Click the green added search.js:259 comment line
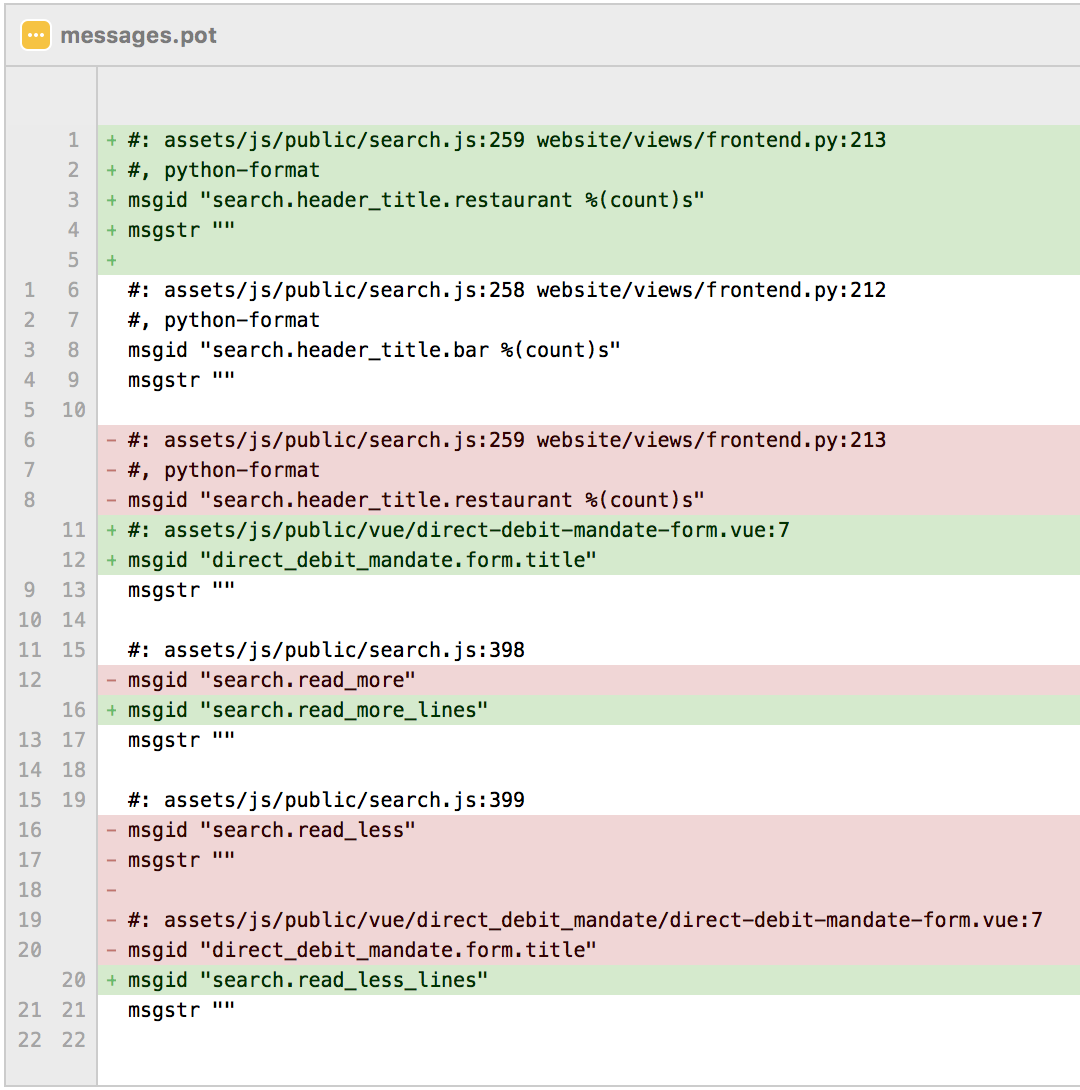The height and width of the screenshot is (1090, 1080). [506, 140]
